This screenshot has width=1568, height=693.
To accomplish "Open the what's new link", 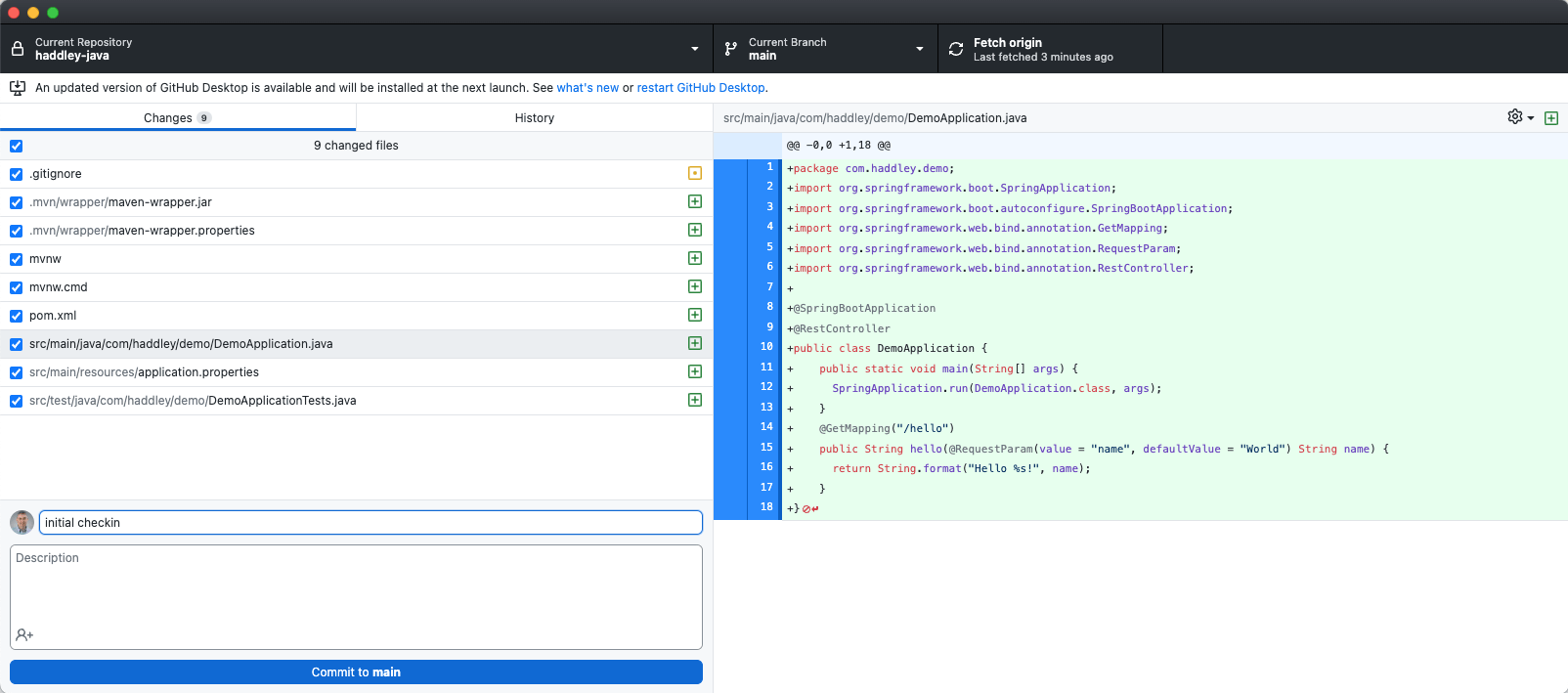I will [x=588, y=88].
